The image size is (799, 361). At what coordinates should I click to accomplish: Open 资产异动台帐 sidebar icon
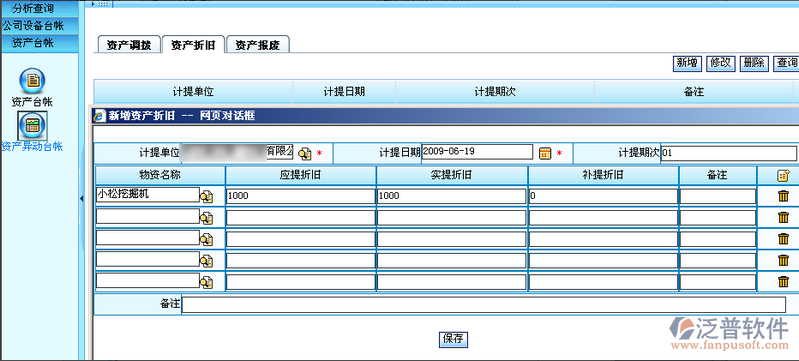point(32,125)
